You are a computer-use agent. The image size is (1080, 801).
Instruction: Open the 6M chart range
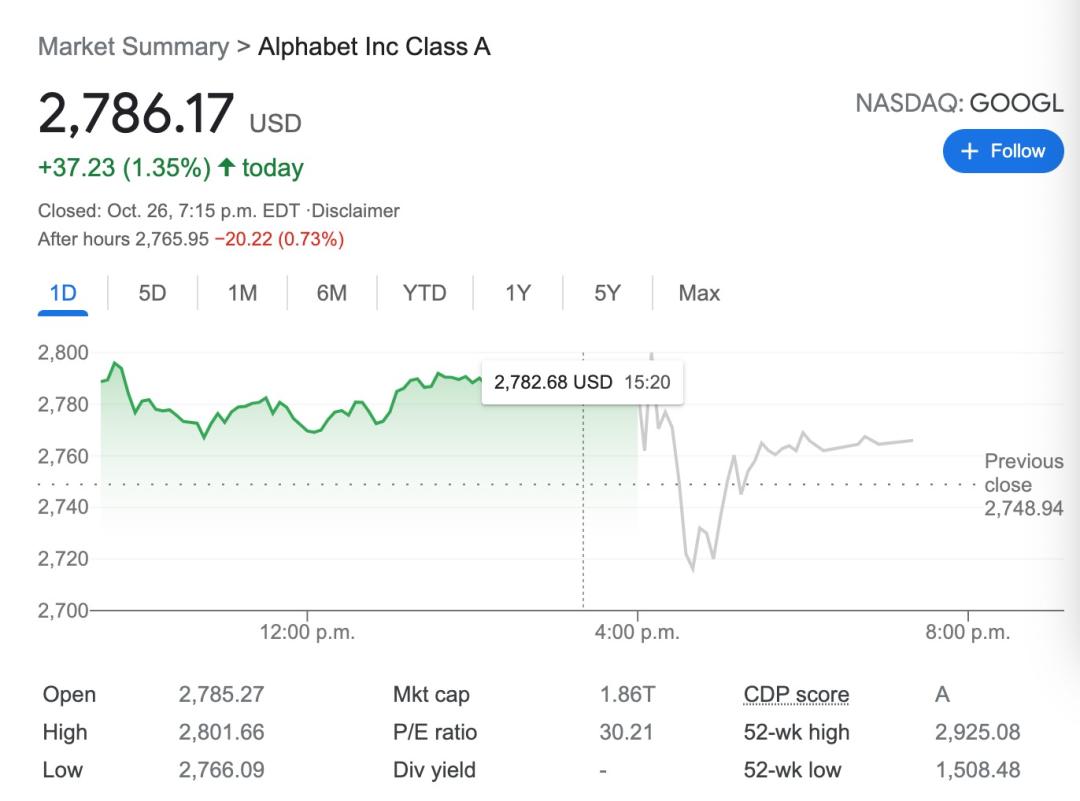(x=332, y=293)
